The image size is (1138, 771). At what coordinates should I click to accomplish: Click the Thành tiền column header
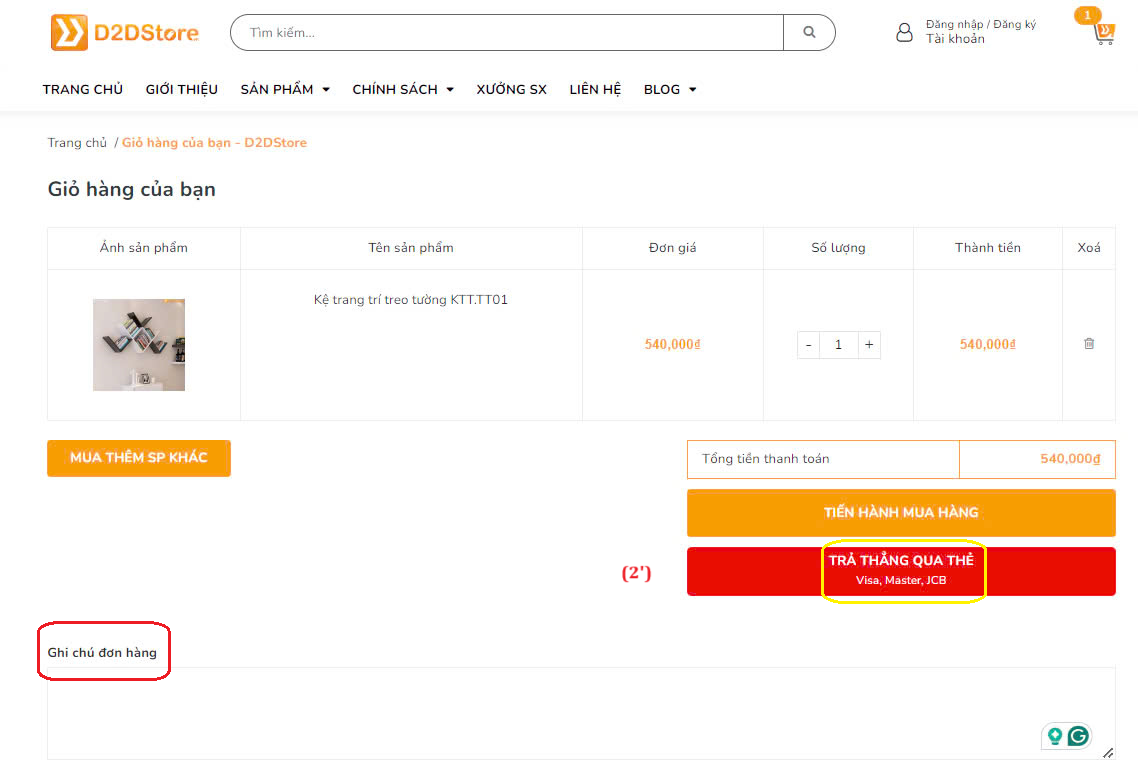pyautogui.click(x=988, y=248)
